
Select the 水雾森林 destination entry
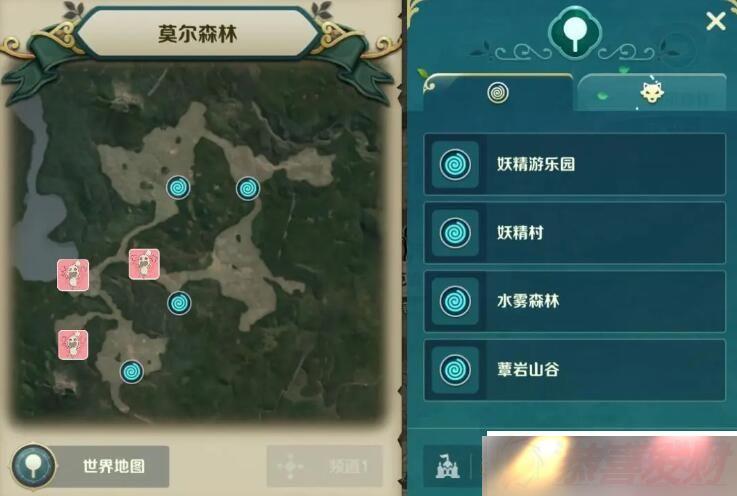tap(574, 301)
